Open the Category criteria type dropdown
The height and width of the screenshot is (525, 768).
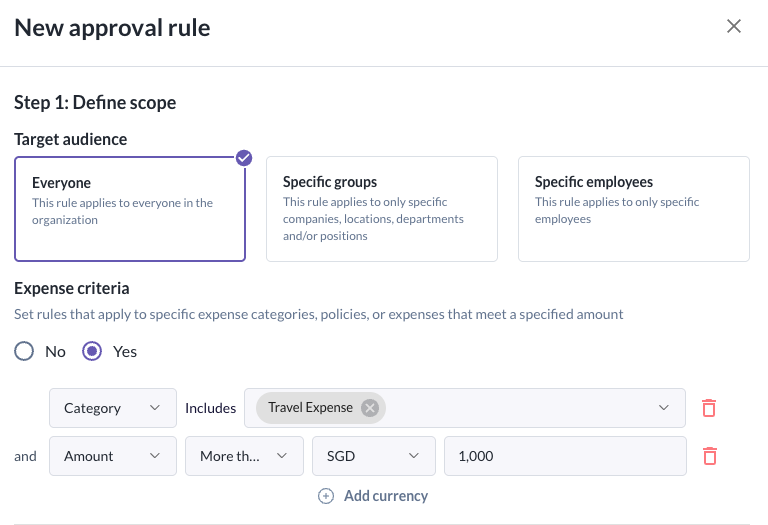pyautogui.click(x=112, y=408)
